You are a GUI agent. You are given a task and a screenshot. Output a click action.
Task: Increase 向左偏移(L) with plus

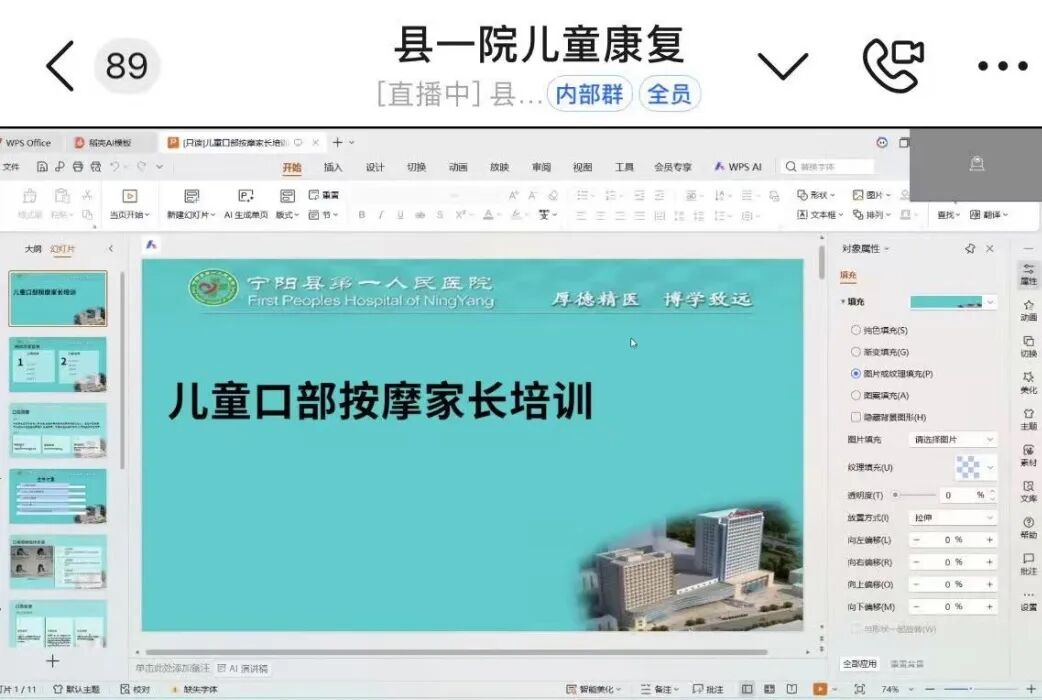[x=990, y=540]
